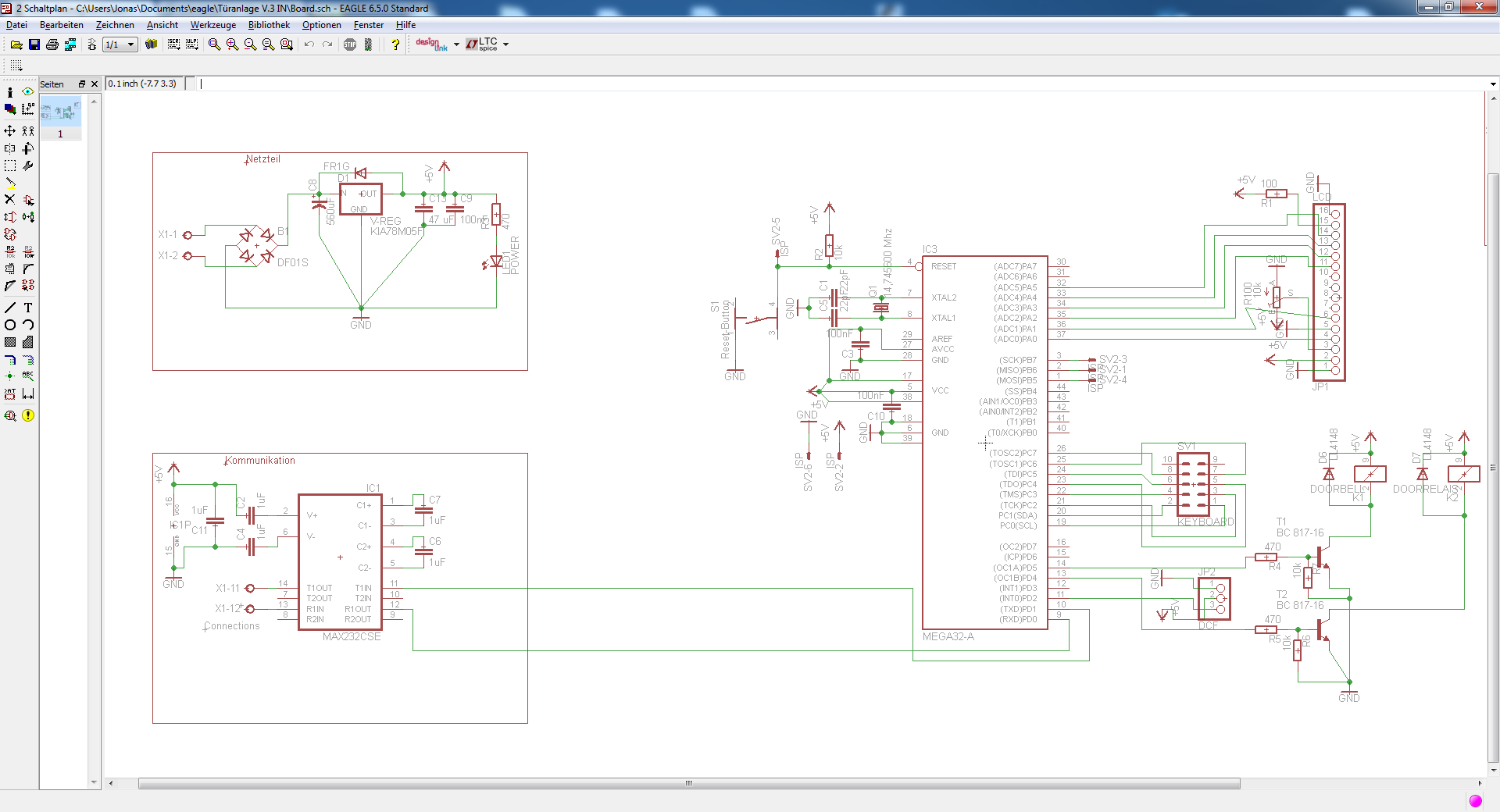1500x812 pixels.
Task: Run the ERC check (yellow exclamation icon)
Action: pos(28,415)
